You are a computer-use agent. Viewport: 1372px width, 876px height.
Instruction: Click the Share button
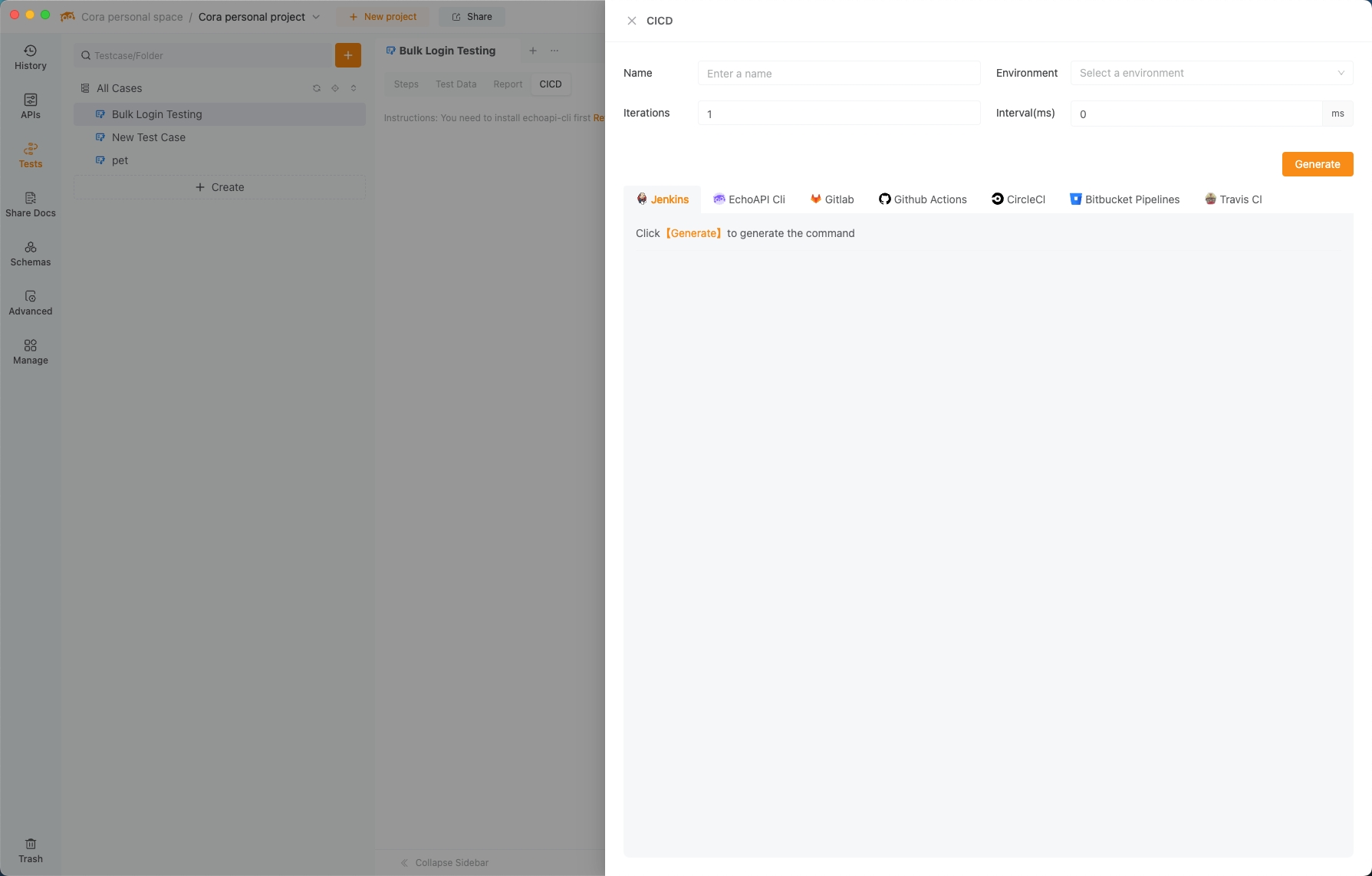pyautogui.click(x=472, y=16)
